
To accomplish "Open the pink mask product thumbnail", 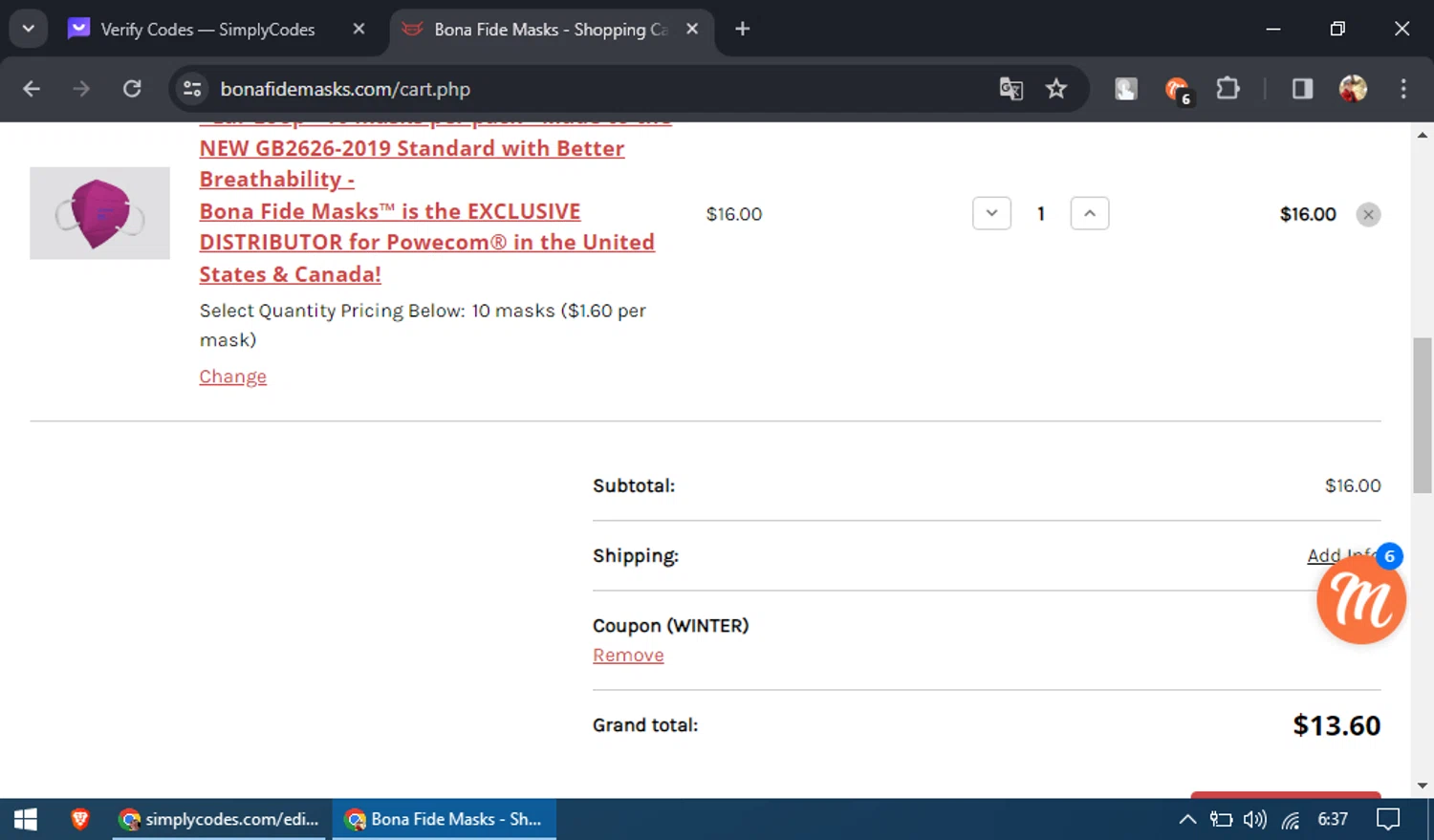I will (99, 213).
